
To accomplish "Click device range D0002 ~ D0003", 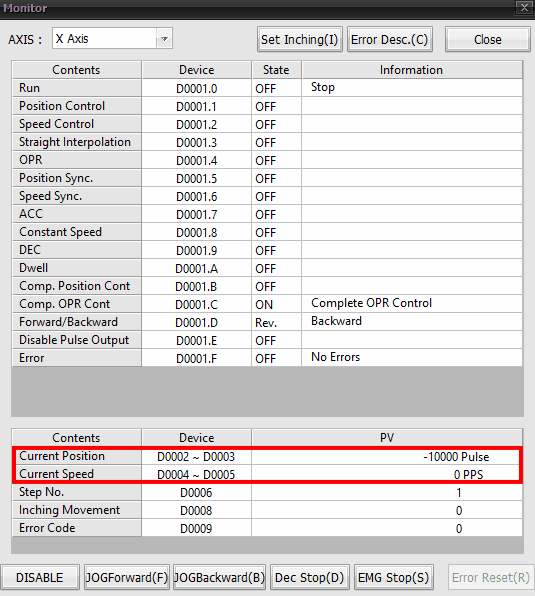I will [x=196, y=457].
